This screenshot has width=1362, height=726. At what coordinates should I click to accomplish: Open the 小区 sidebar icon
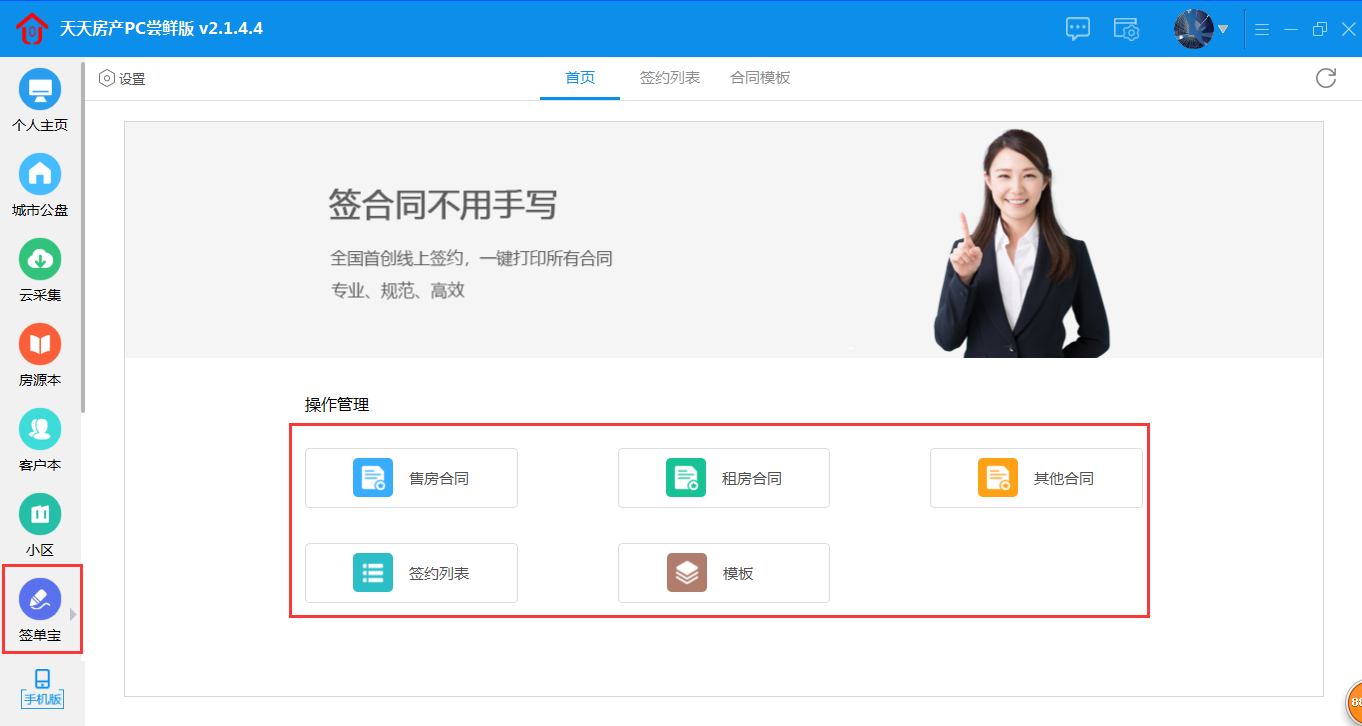click(x=40, y=515)
